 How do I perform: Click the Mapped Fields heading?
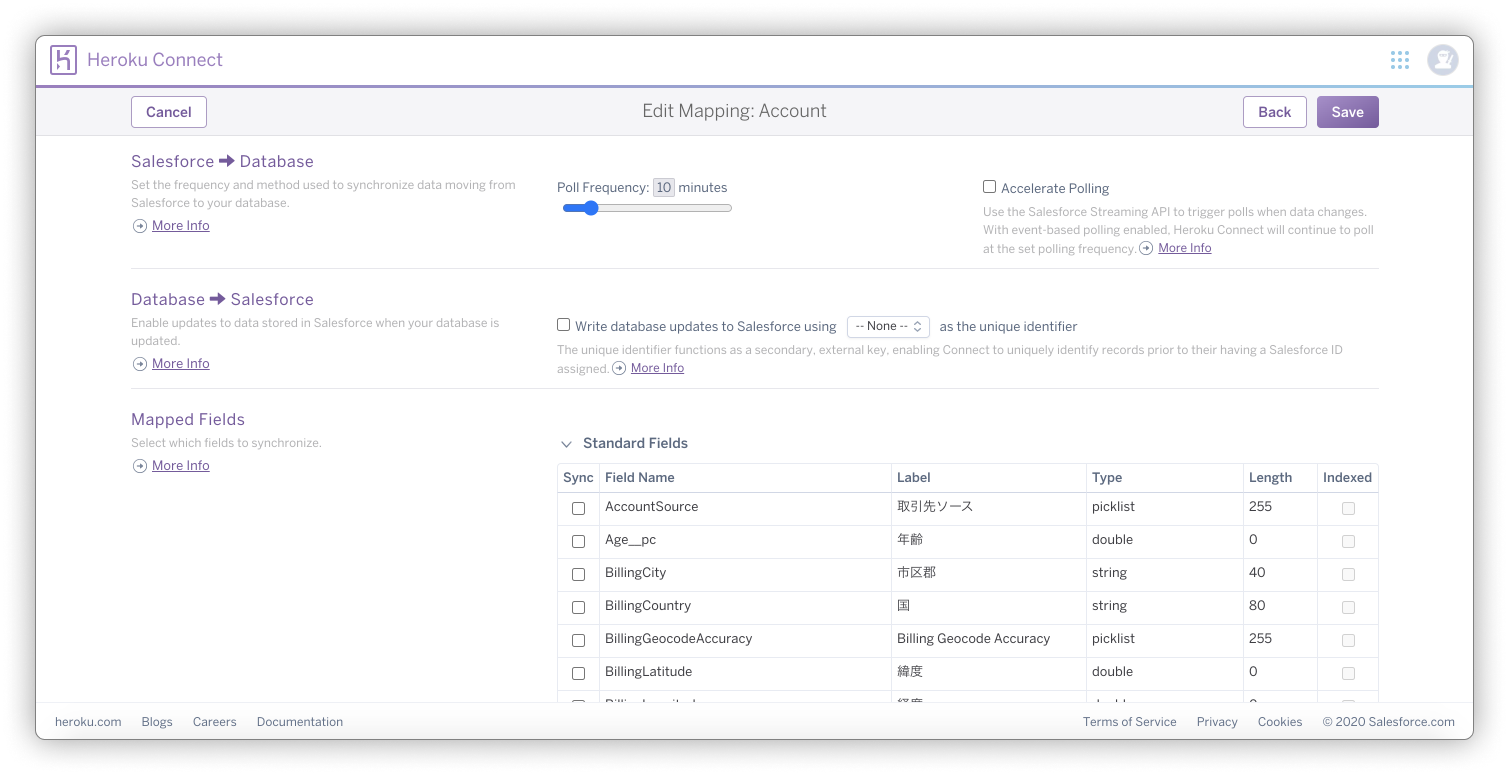(188, 420)
